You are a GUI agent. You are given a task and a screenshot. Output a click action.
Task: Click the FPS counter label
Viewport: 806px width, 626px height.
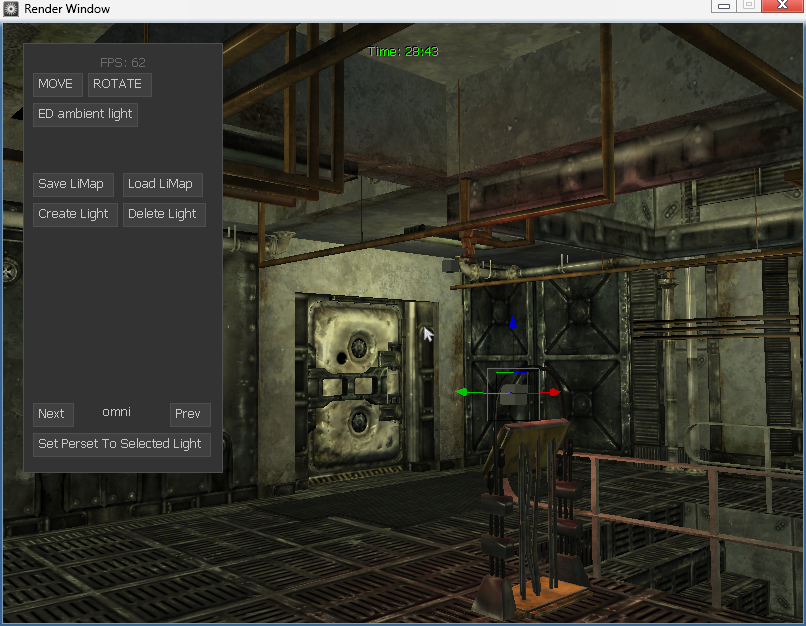click(x=123, y=63)
